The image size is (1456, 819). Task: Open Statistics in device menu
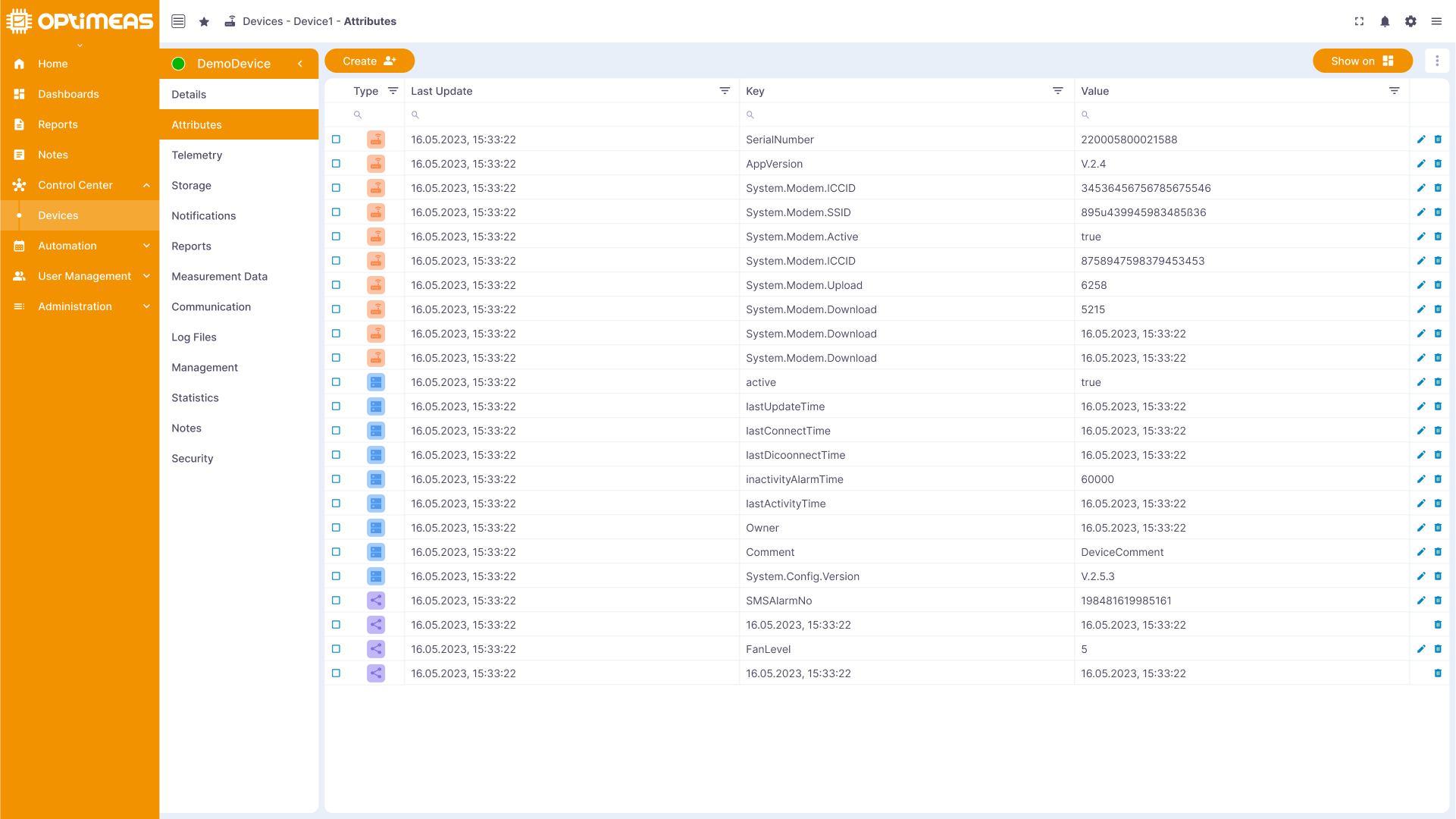pyautogui.click(x=239, y=397)
